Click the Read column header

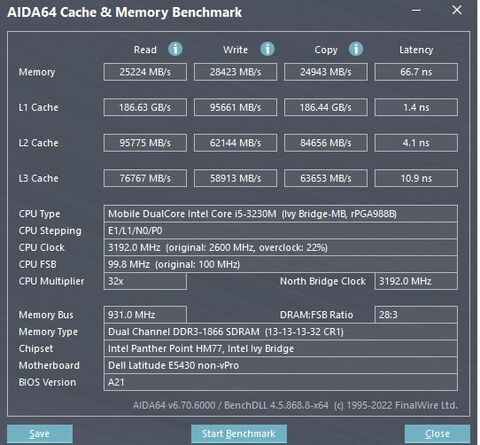click(x=145, y=50)
